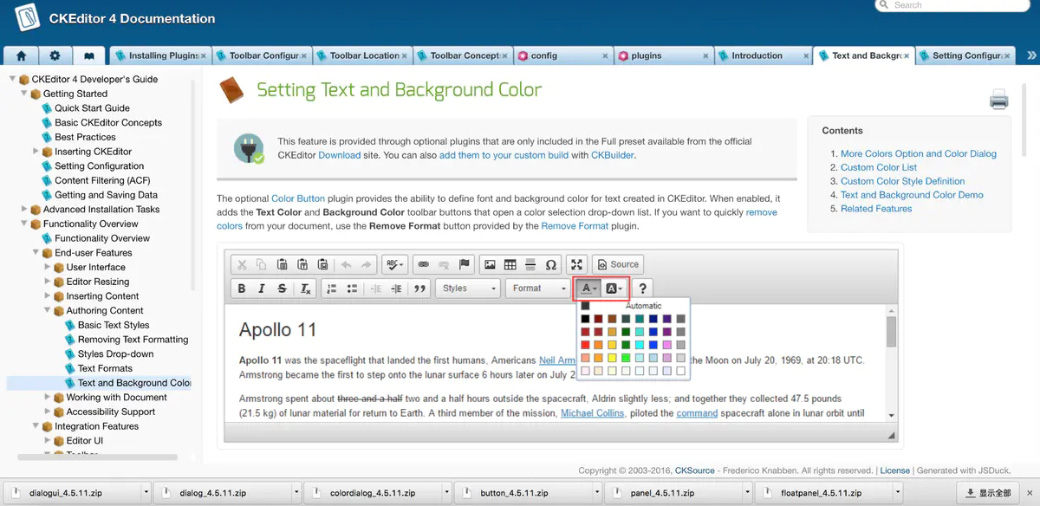Toggle strikethrough formatting in the editor
1040x506 pixels.
(282, 288)
